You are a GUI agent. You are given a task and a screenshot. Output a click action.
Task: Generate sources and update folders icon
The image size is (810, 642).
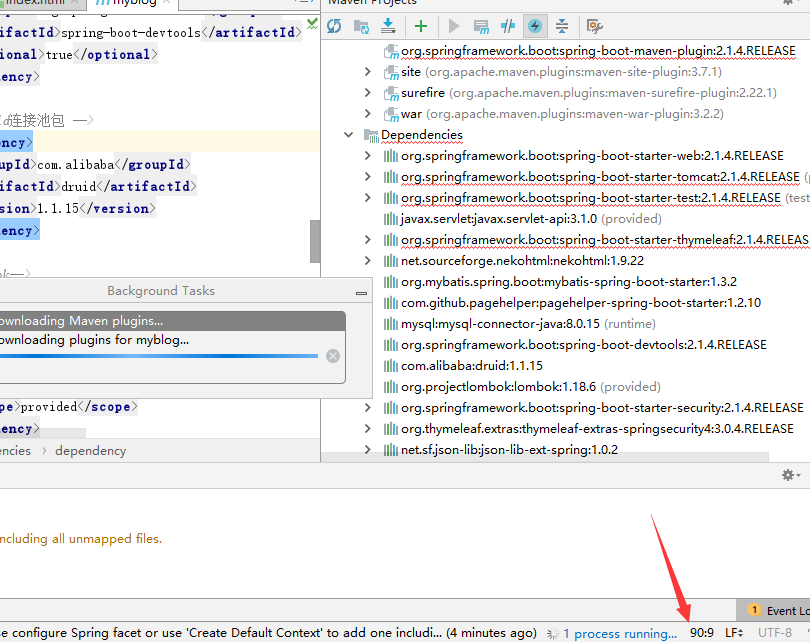click(361, 26)
